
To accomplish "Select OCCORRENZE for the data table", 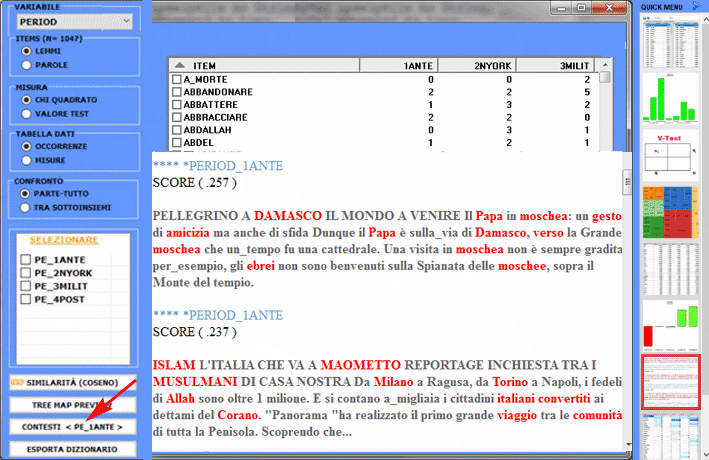I will click(26, 146).
